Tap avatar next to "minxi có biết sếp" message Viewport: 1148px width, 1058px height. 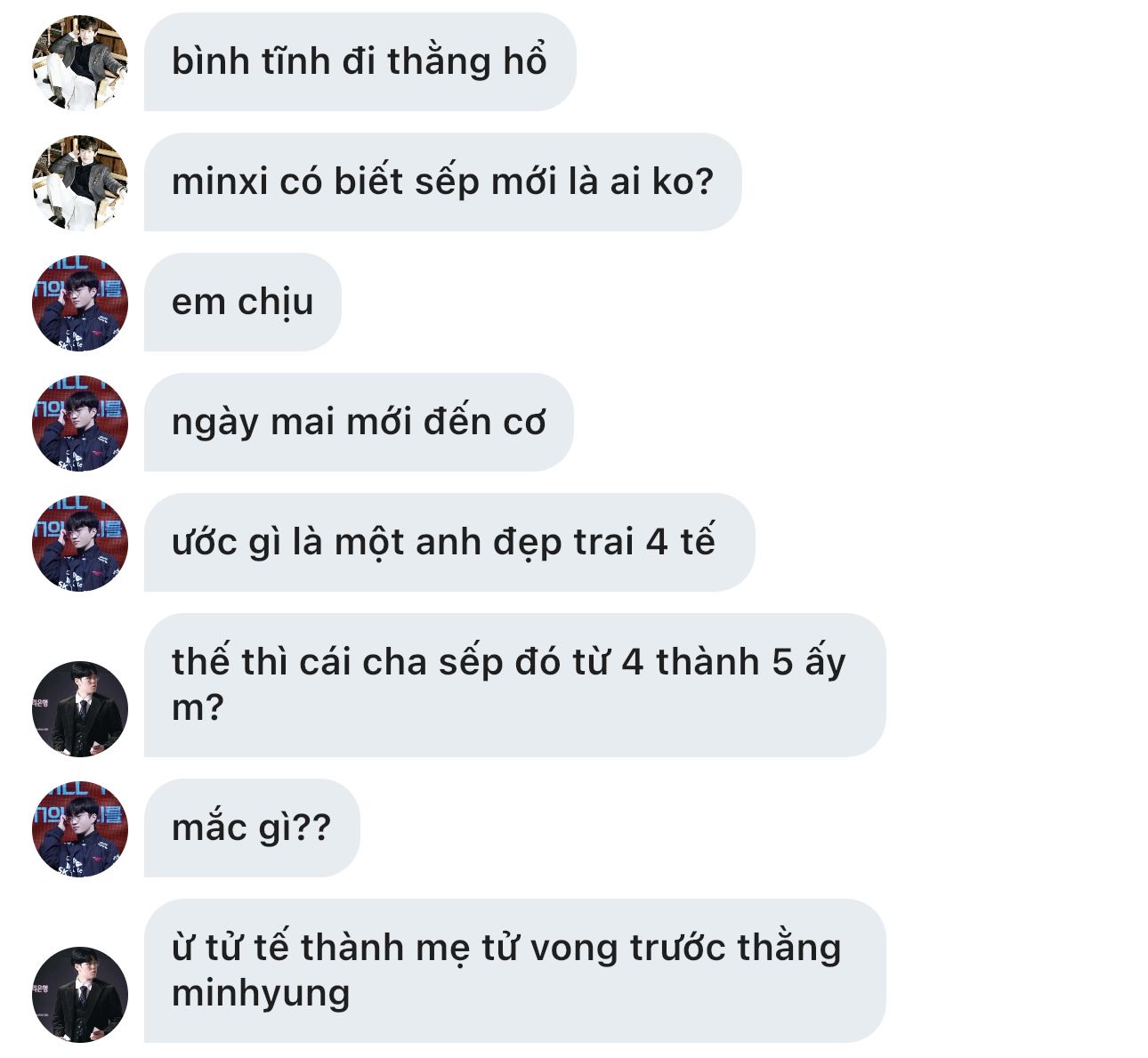(x=80, y=182)
